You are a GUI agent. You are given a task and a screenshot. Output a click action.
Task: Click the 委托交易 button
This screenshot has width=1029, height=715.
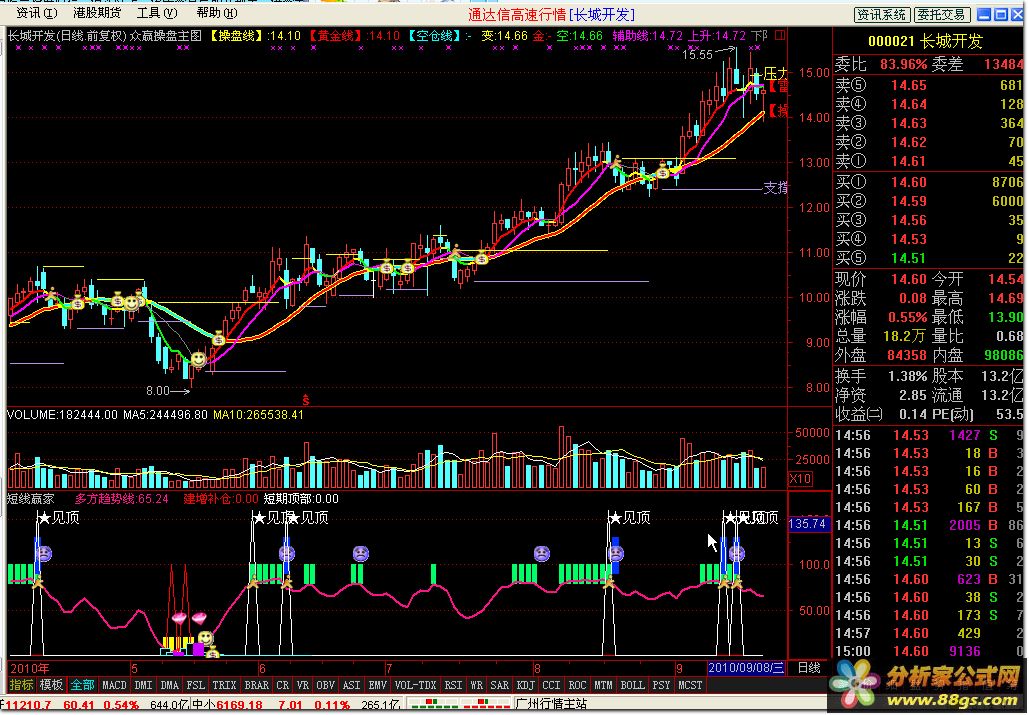click(x=942, y=14)
